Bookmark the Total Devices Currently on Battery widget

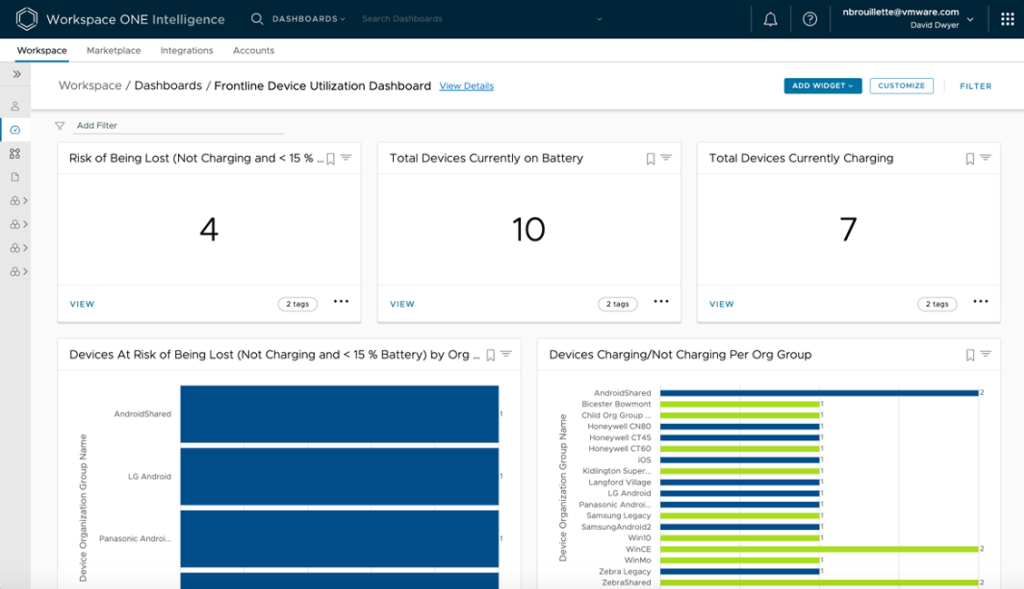coord(650,158)
